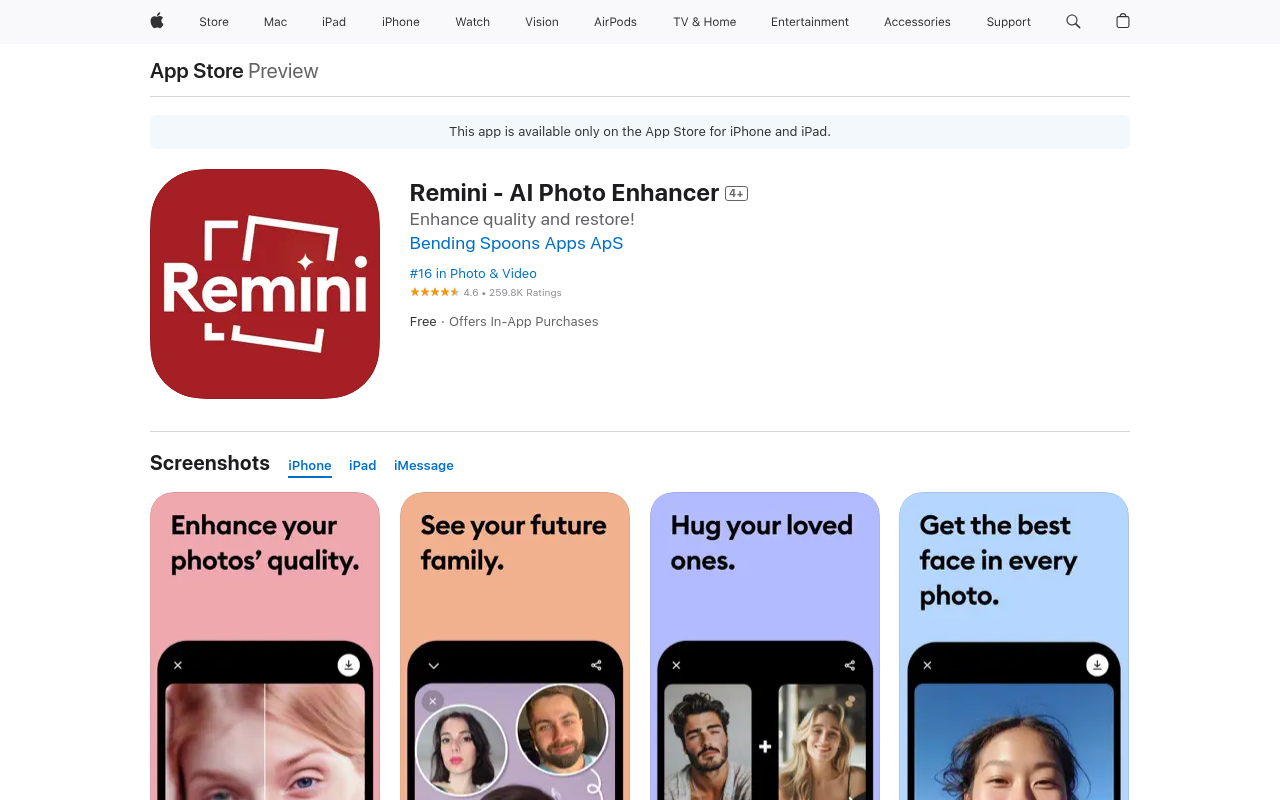Open the search magnifier icon
This screenshot has width=1280, height=800.
1073,21
